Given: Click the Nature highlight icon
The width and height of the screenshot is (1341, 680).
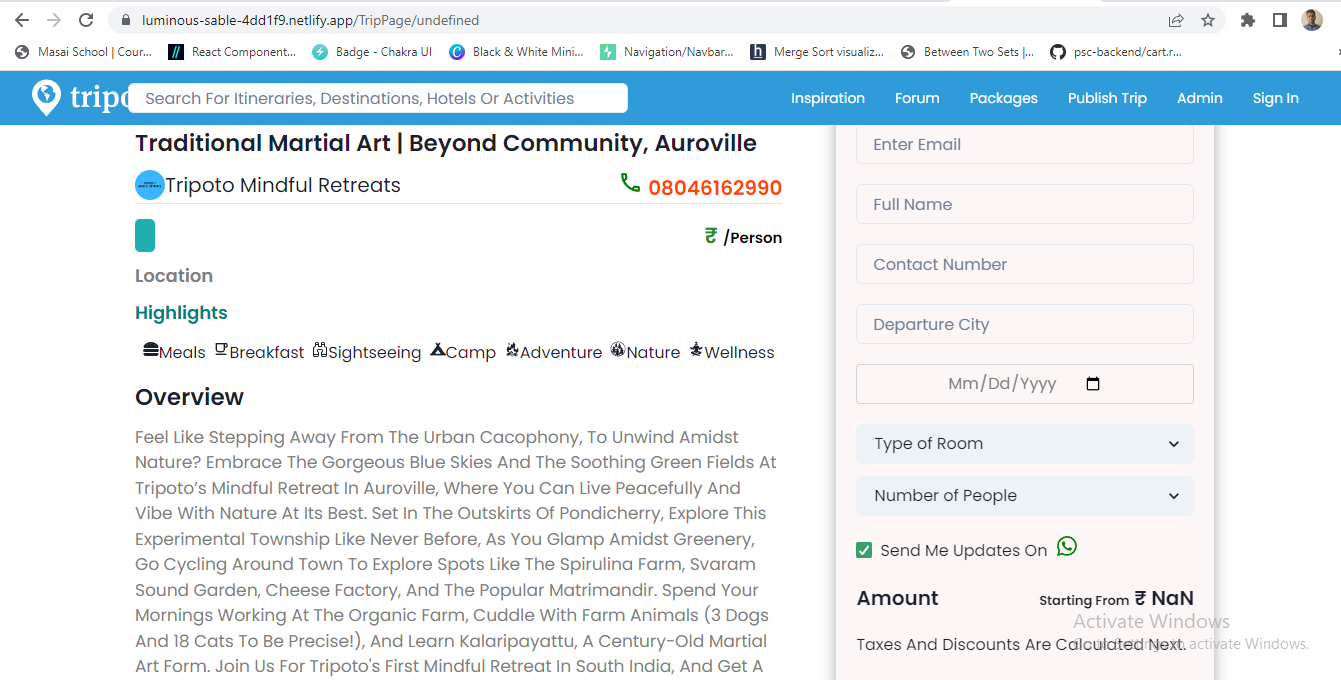Looking at the screenshot, I should (x=618, y=350).
